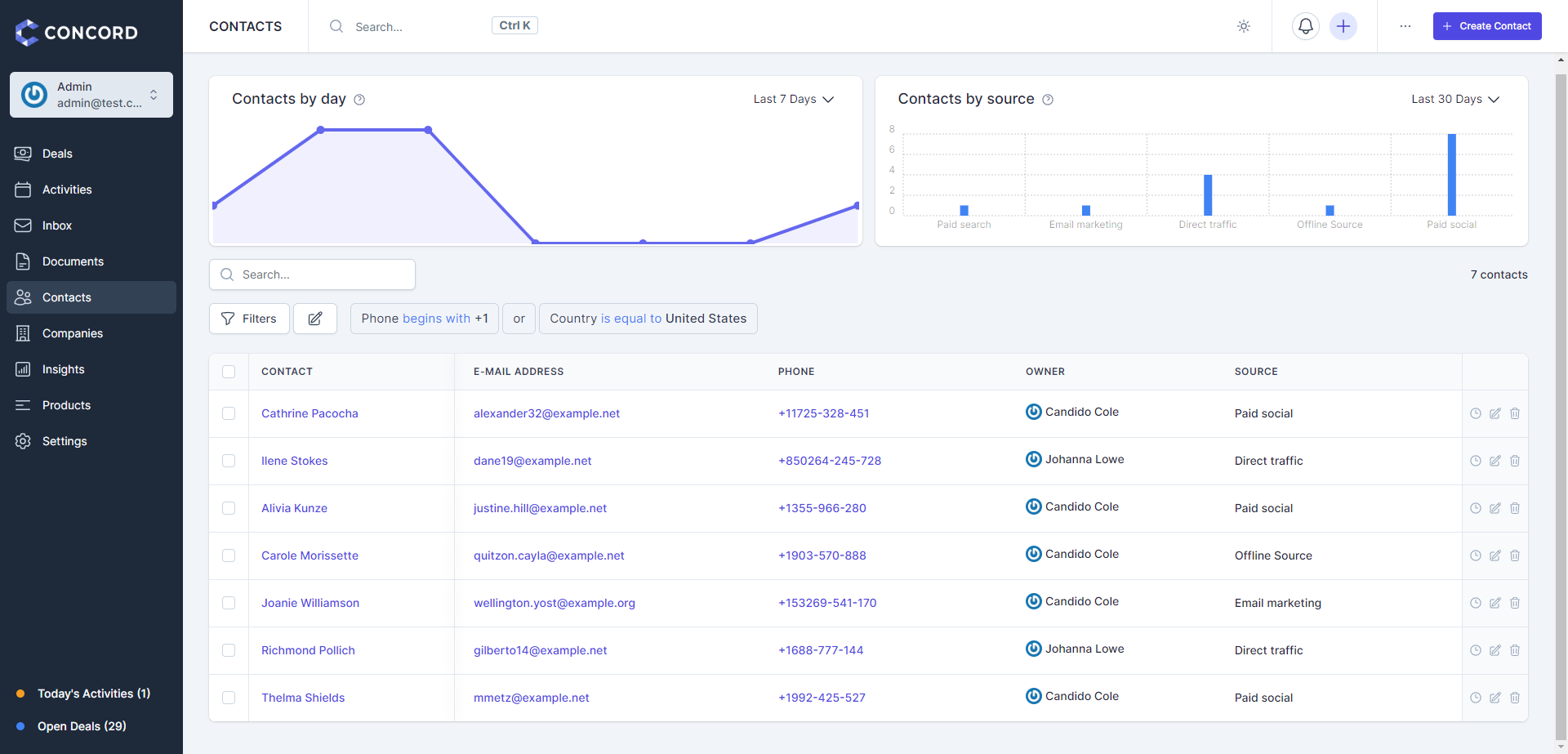Toggle dark mode with the sun icon
1568x754 pixels.
(1244, 26)
